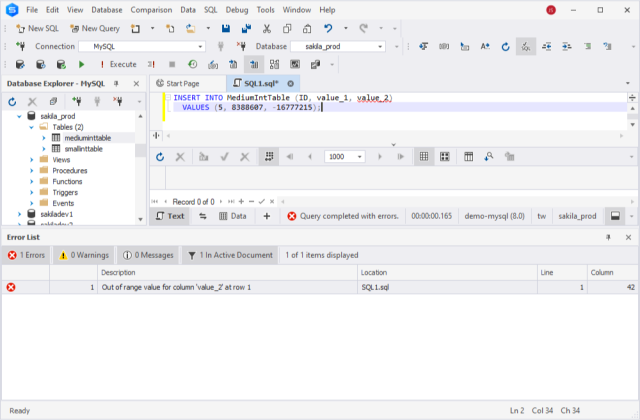Click the Save icon in the top toolbar
Image resolution: width=640 pixels, height=420 pixels.
click(x=226, y=28)
